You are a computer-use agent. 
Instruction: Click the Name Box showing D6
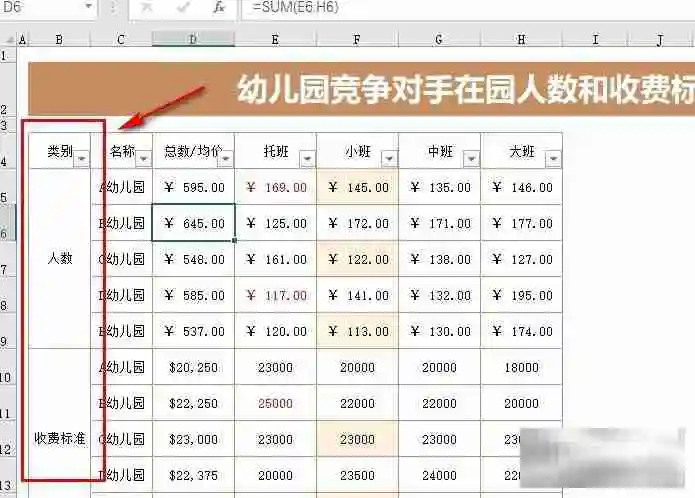47,7
